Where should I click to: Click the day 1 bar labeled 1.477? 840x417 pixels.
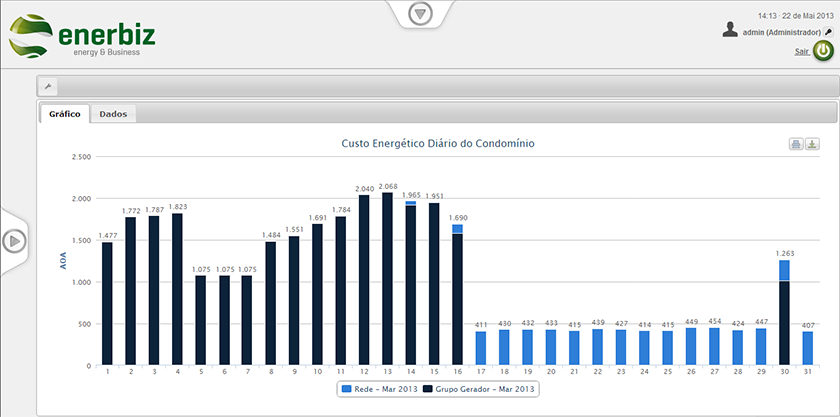(107, 303)
